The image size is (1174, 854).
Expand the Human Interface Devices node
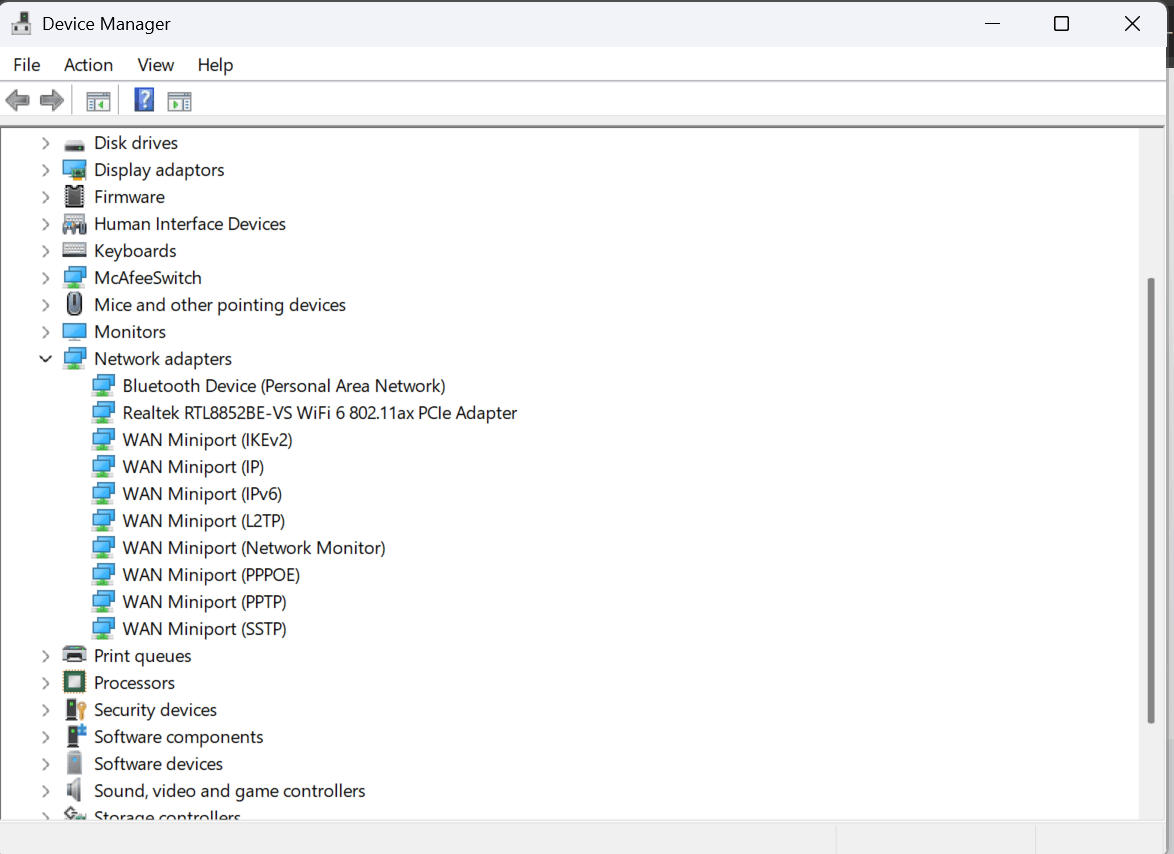pyautogui.click(x=46, y=224)
